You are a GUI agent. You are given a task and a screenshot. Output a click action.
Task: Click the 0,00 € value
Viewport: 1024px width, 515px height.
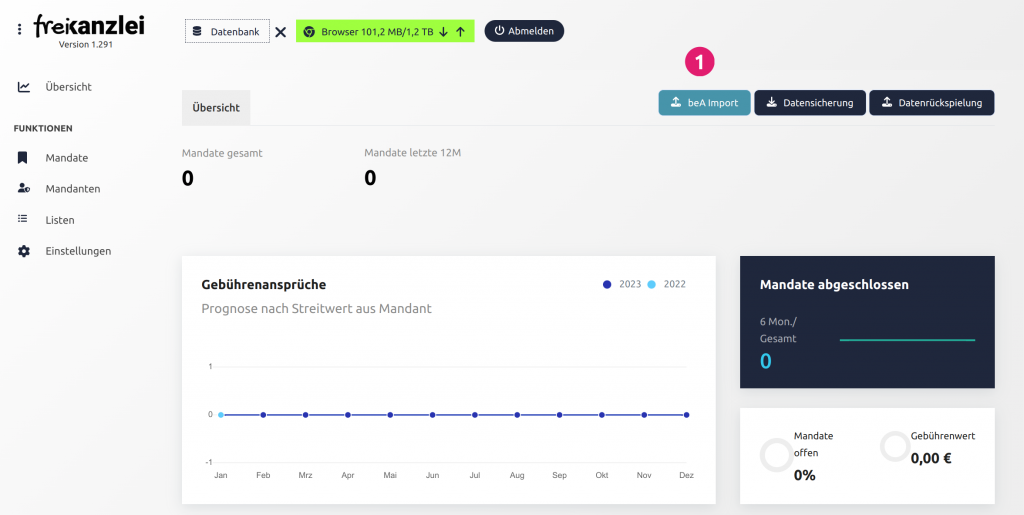coord(931,458)
